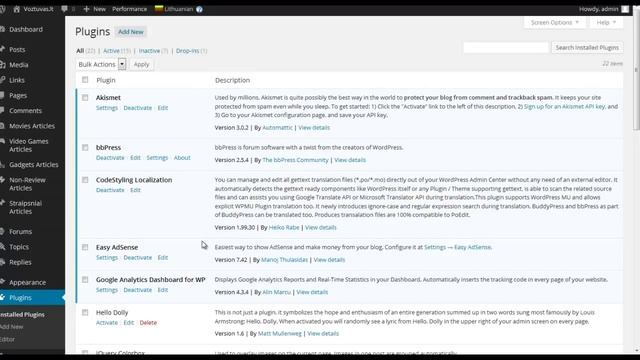Open Posts menu in sidebar
Viewport: 640px width, 360px height.
pyautogui.click(x=17, y=49)
